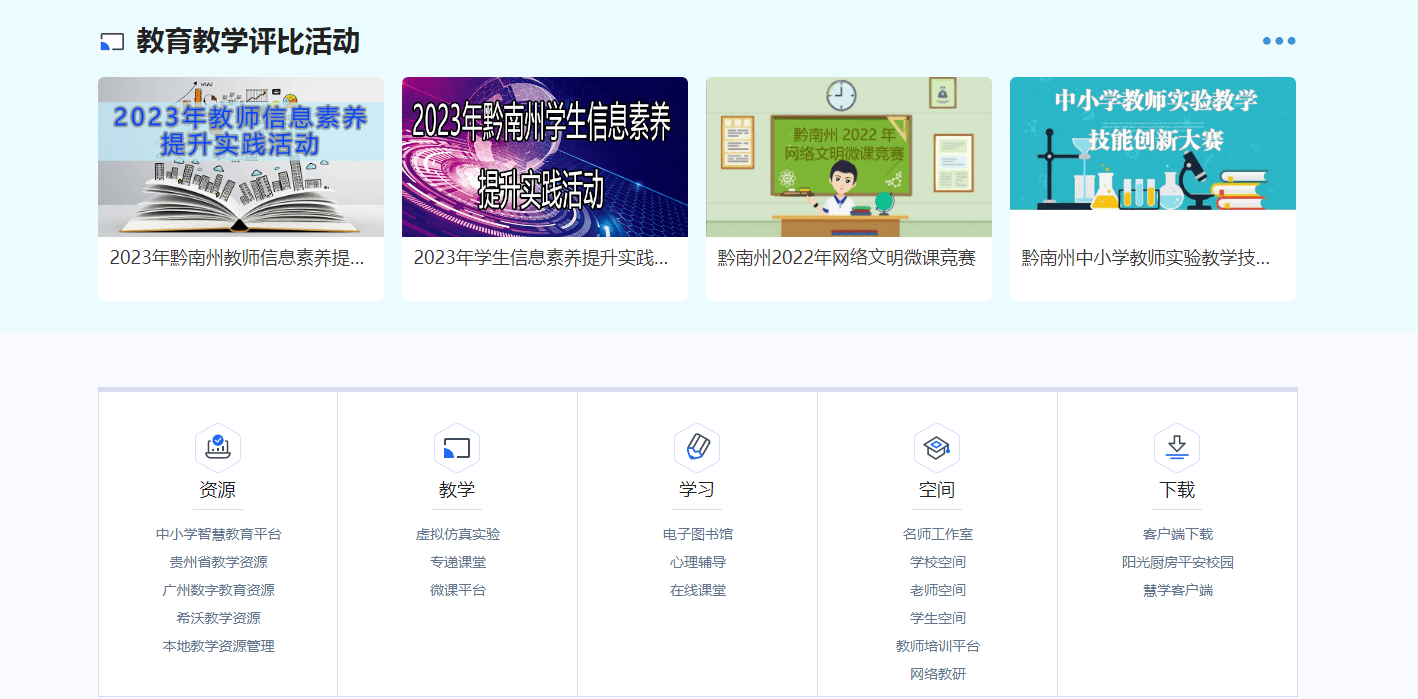Open 专递课堂 link
Image resolution: width=1418 pixels, height=699 pixels.
point(458,562)
